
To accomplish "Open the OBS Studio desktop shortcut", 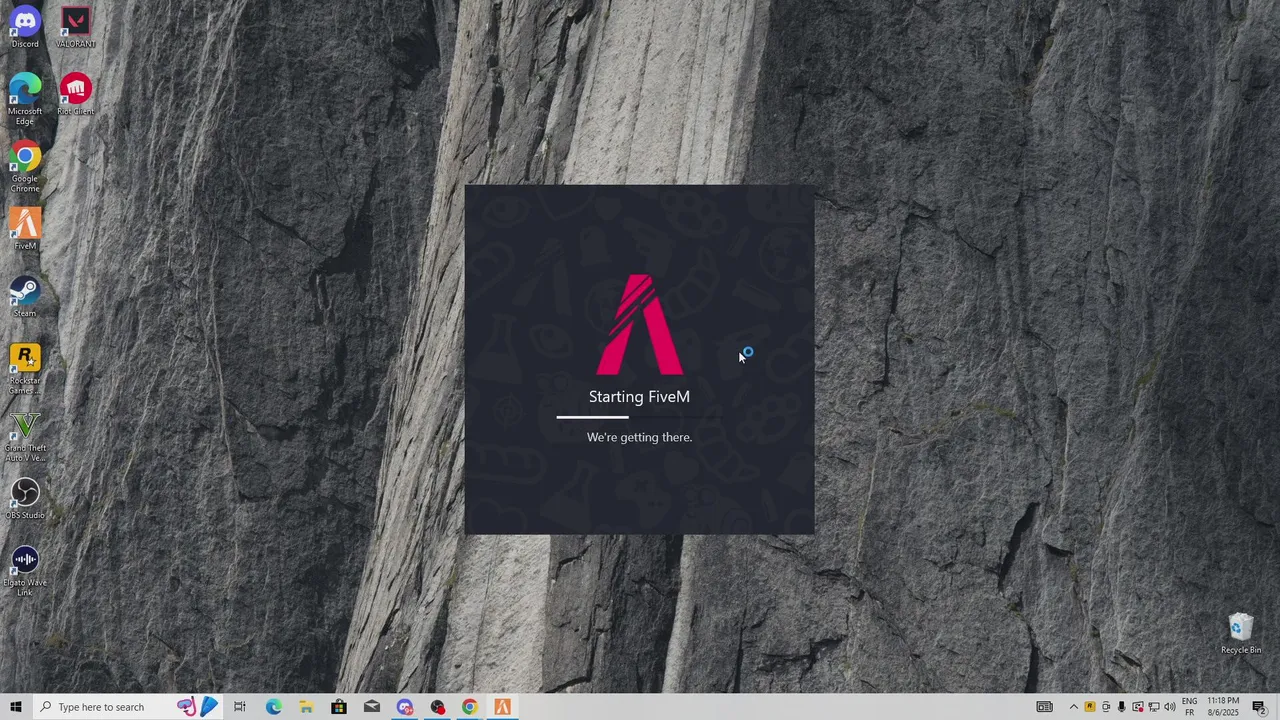I will 25,499.
